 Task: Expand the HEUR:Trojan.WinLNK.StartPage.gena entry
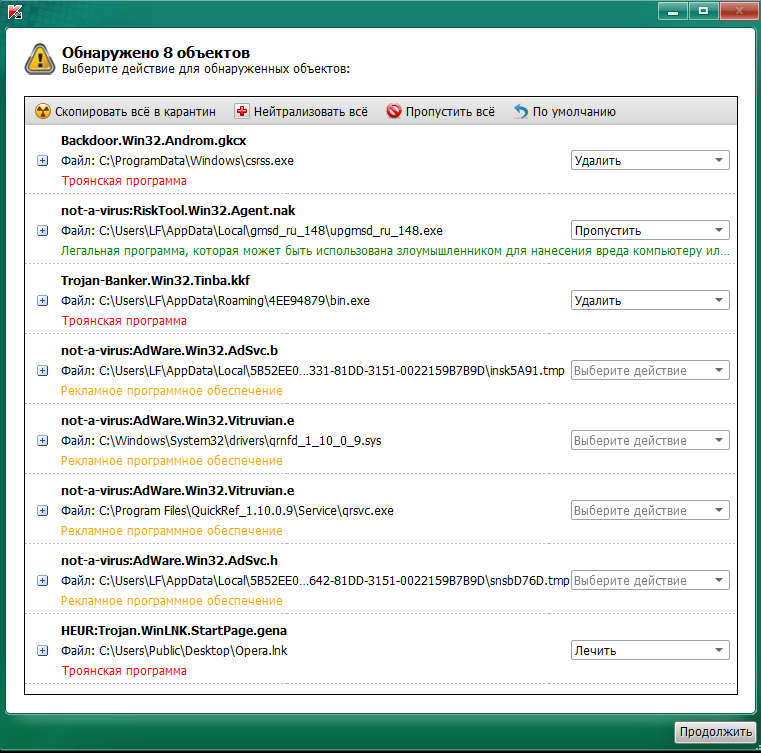43,651
